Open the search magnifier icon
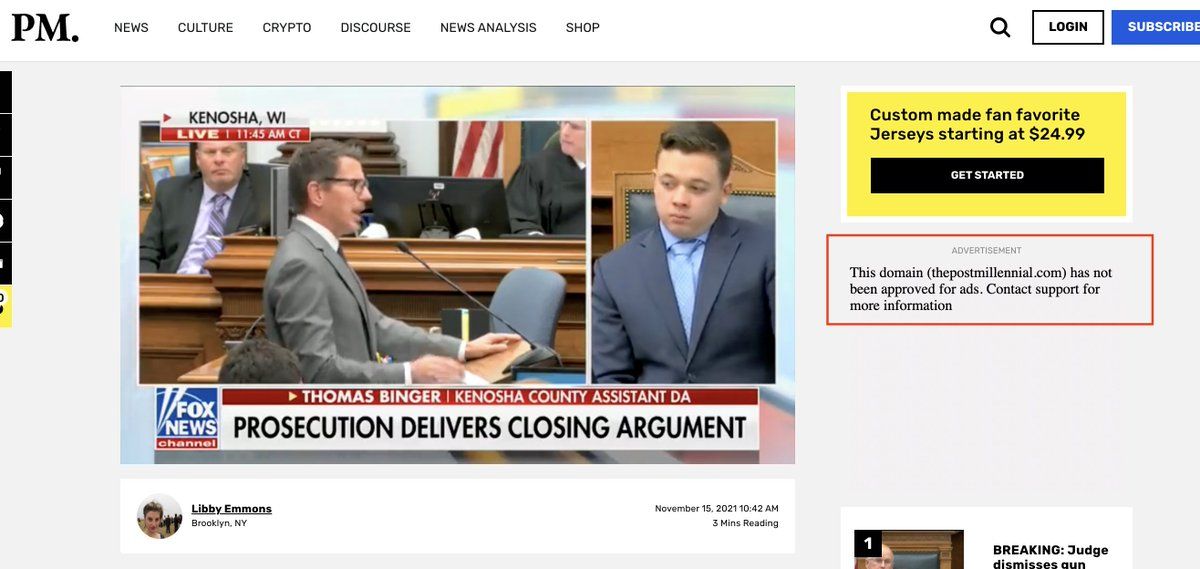 pos(1000,27)
